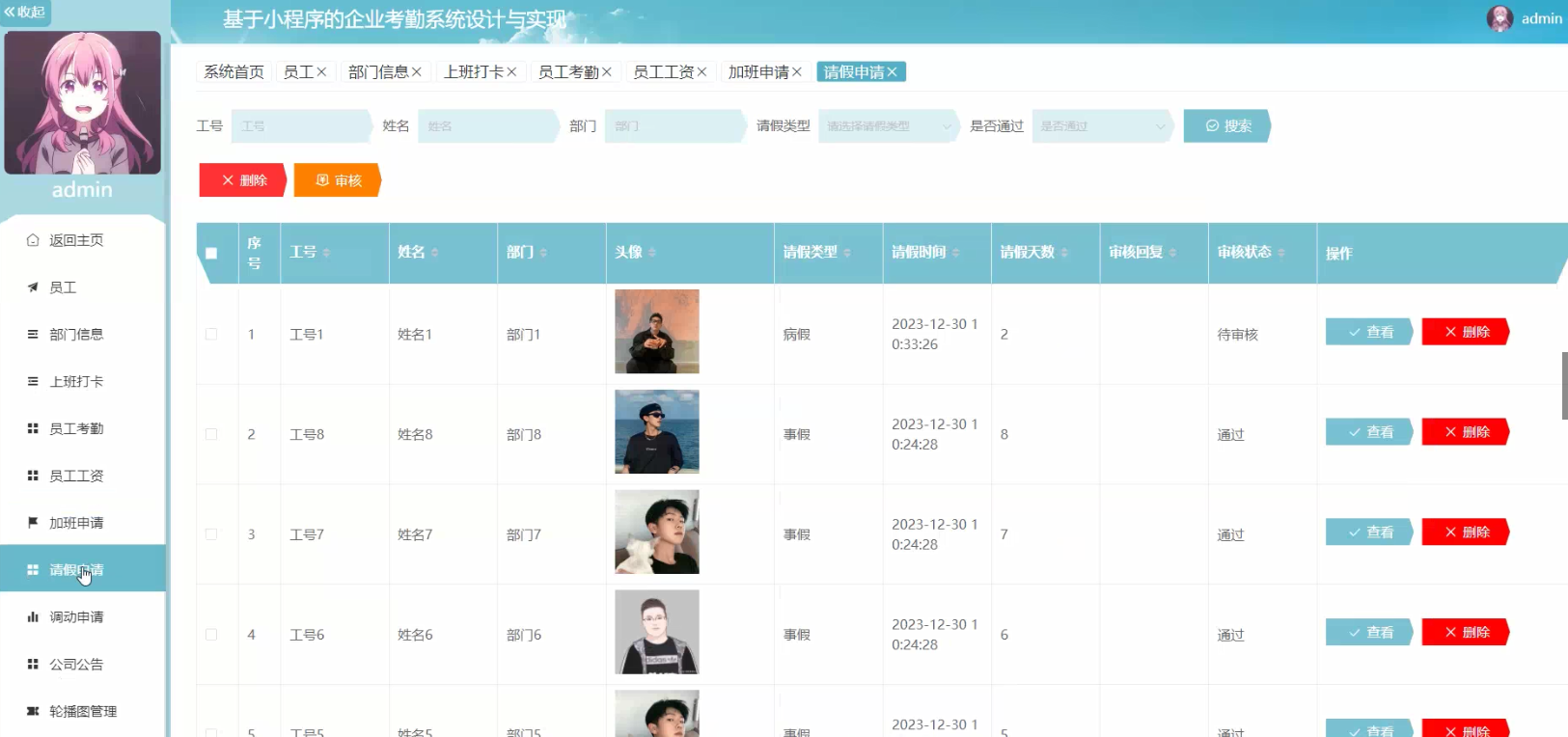Open the avatar photo of 姓名6

[657, 632]
